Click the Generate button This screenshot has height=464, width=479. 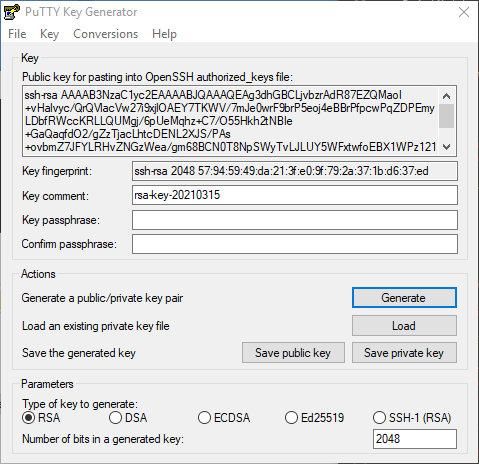(404, 298)
